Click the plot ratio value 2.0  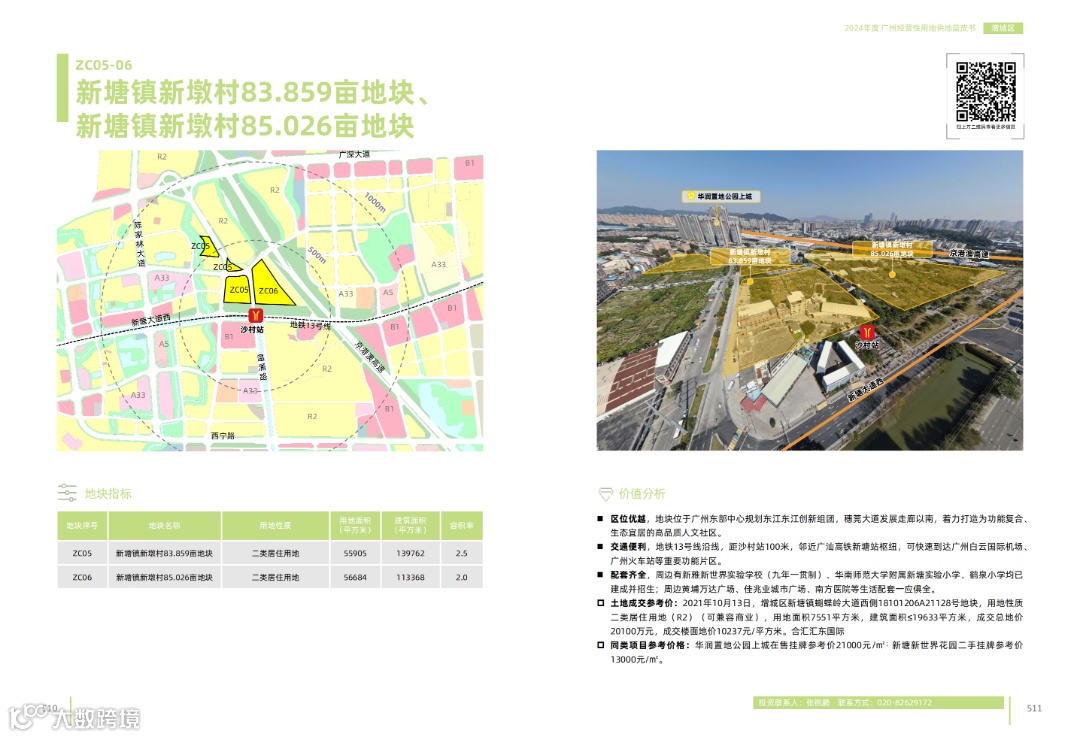pyautogui.click(x=461, y=577)
